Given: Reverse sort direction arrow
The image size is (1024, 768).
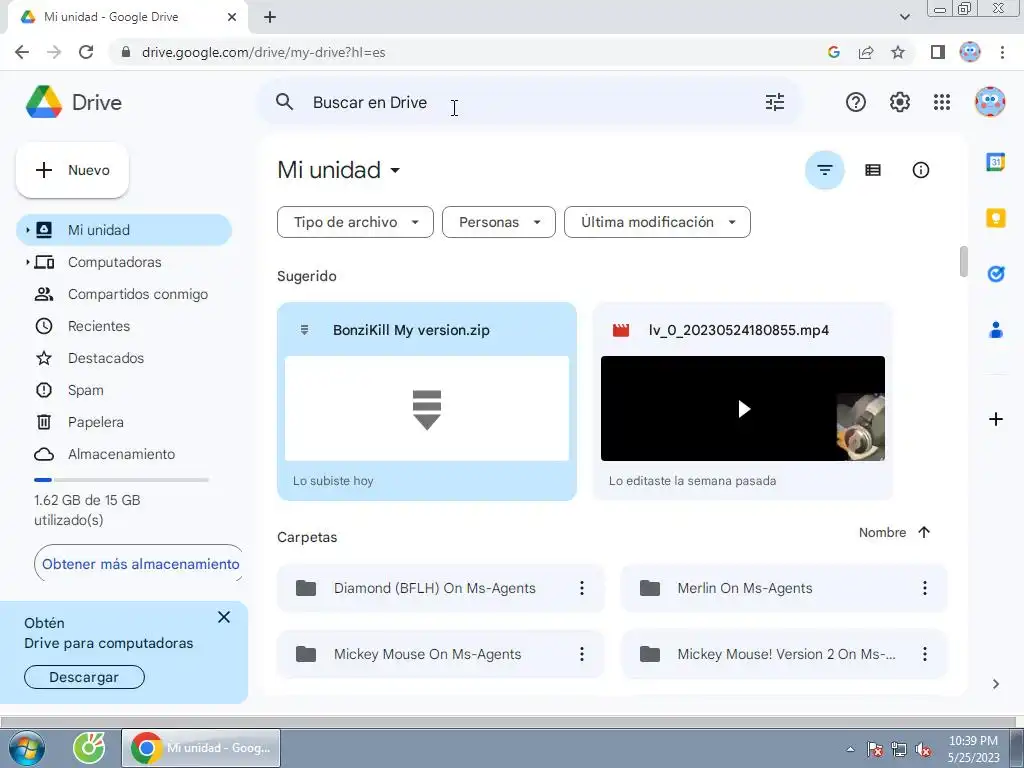Looking at the screenshot, I should (923, 532).
